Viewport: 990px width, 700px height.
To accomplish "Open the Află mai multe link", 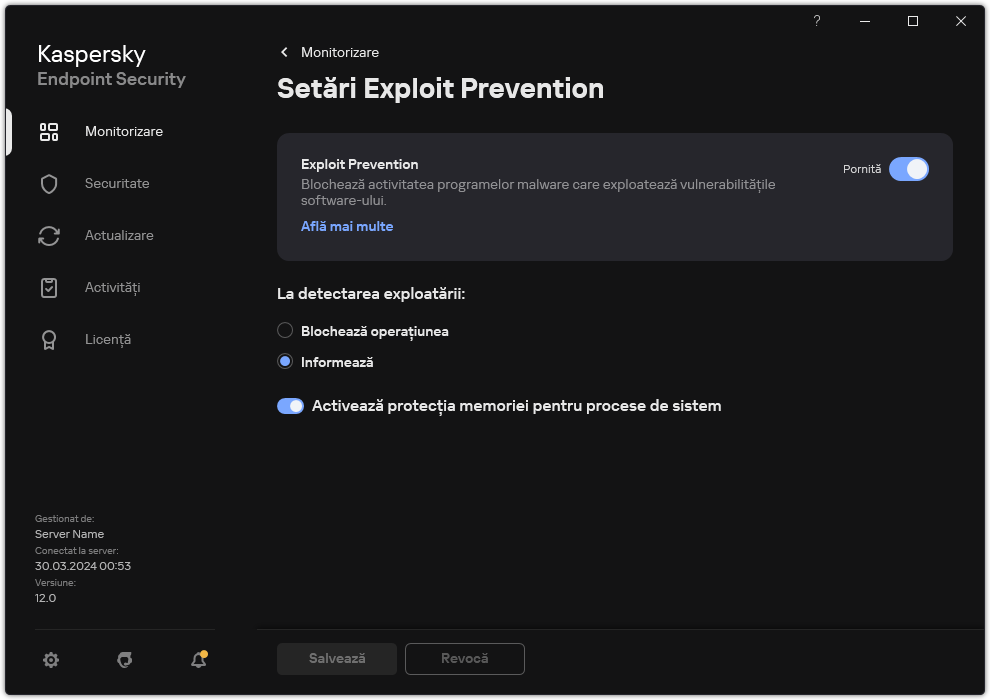I will coord(347,226).
